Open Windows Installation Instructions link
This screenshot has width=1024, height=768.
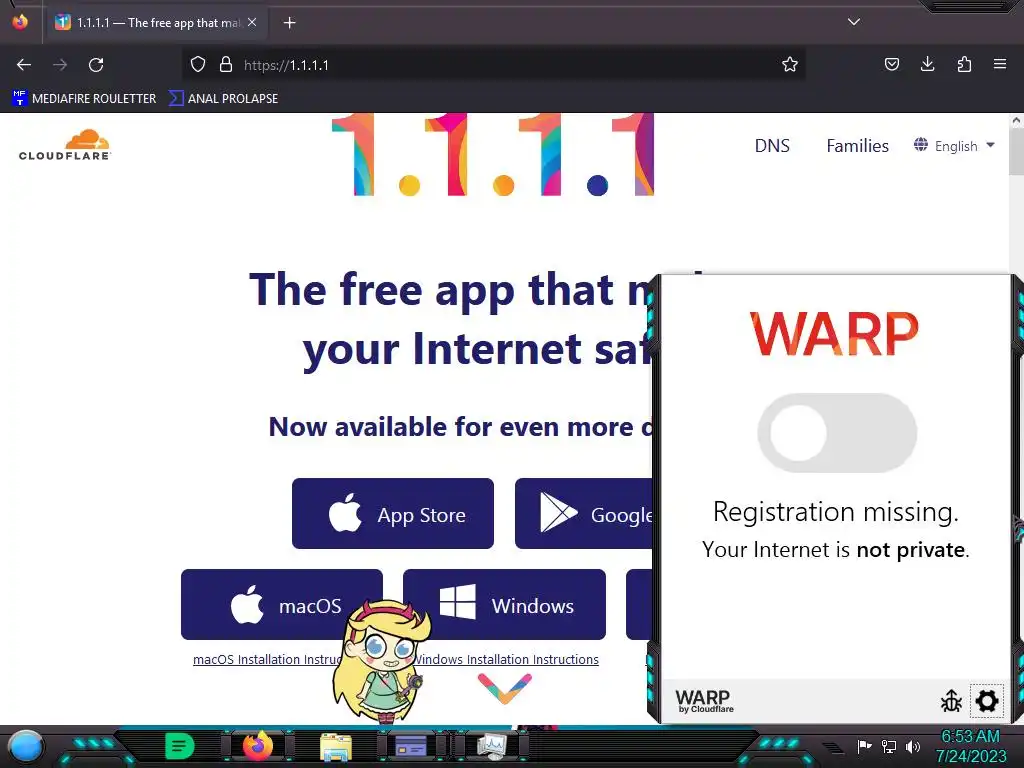[x=507, y=660]
